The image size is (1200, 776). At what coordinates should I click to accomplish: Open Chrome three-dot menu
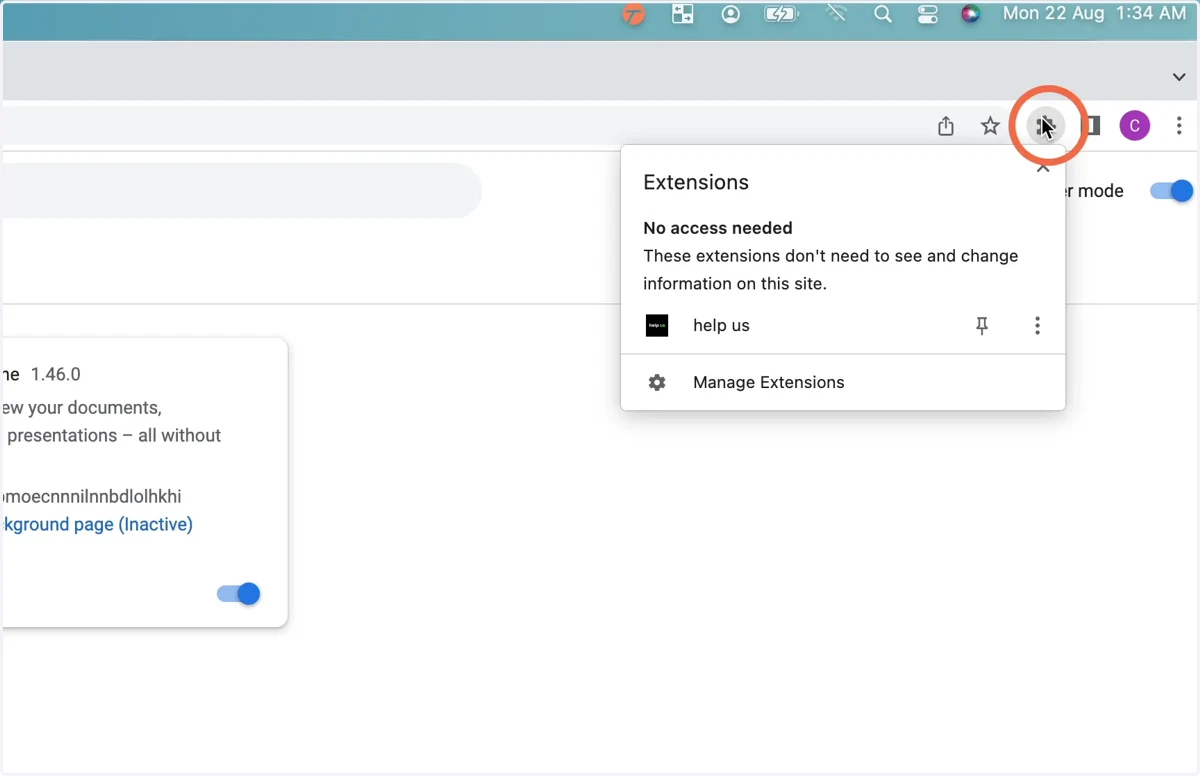1179,126
